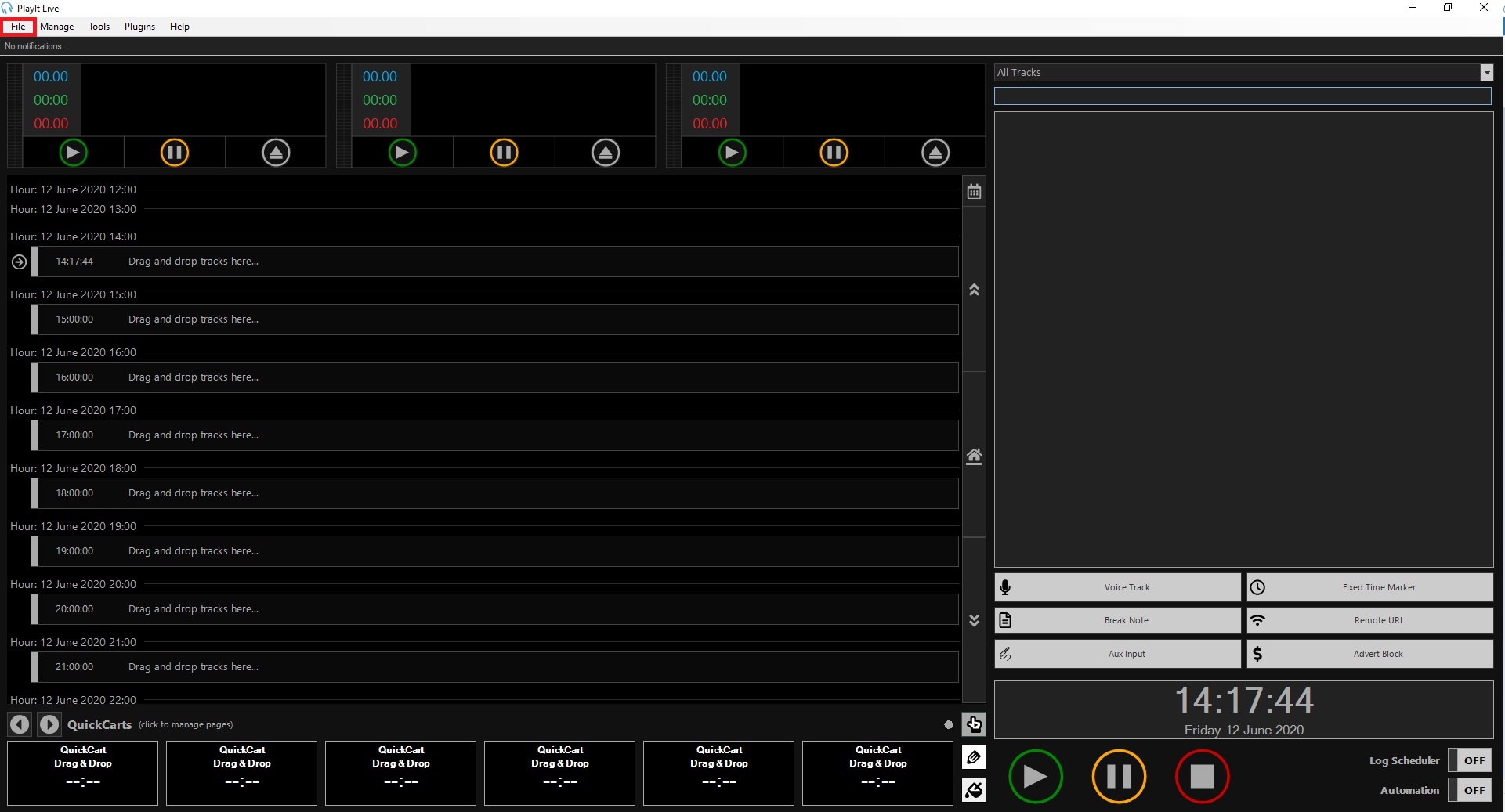The width and height of the screenshot is (1505, 812).
Task: Enable the Automation toggle
Action: tap(1474, 790)
